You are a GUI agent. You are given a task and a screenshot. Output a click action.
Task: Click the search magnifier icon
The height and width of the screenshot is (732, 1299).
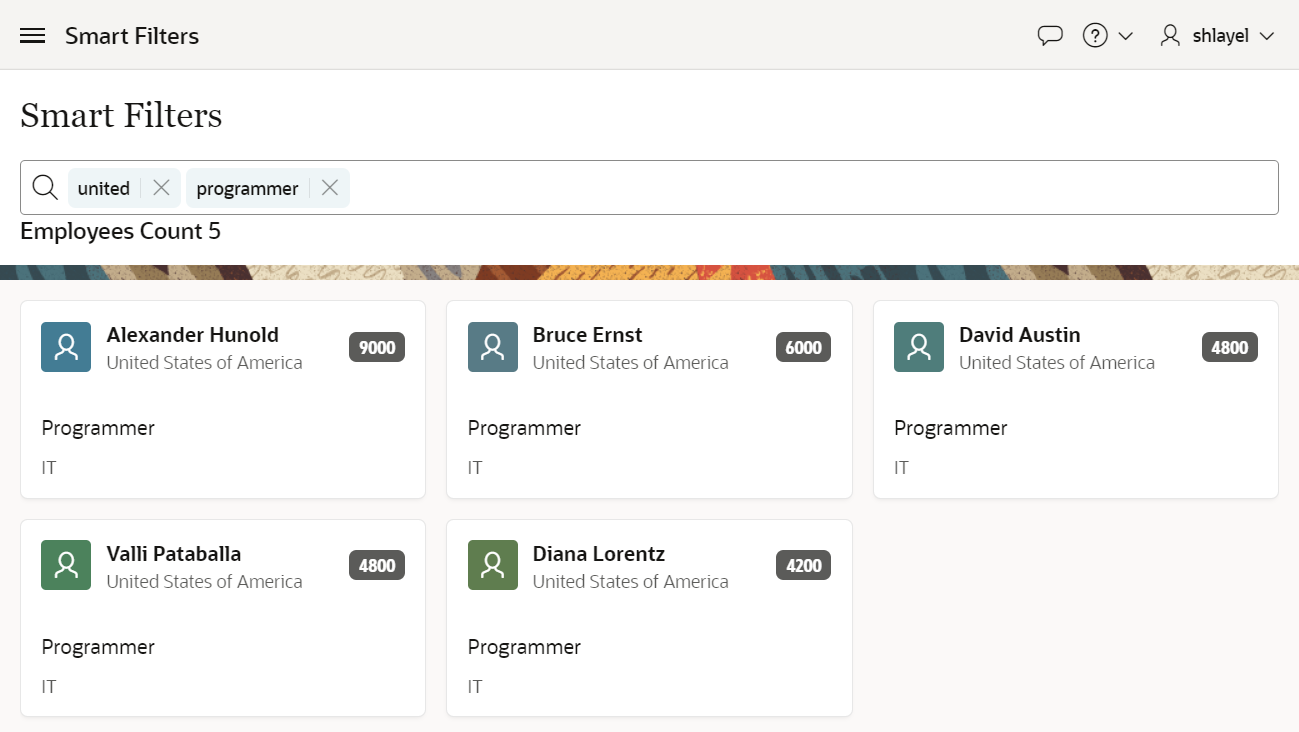click(45, 188)
